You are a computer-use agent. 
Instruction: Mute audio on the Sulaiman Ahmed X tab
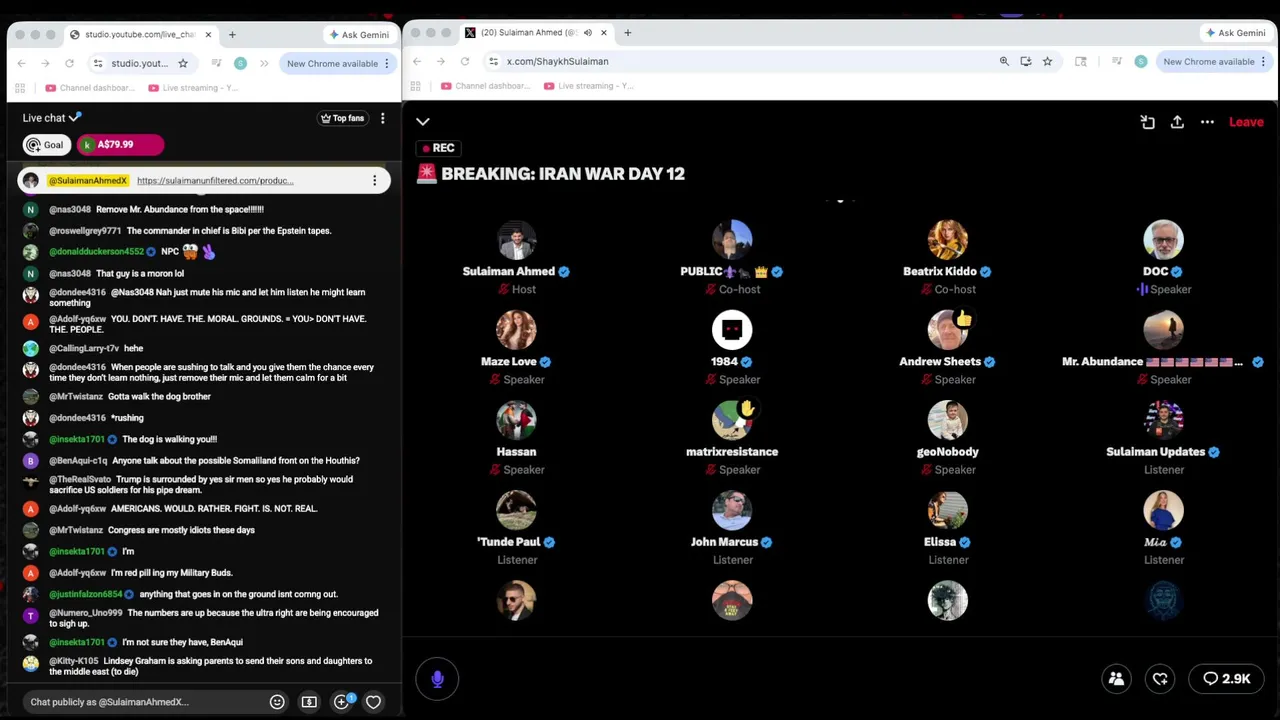[587, 33]
